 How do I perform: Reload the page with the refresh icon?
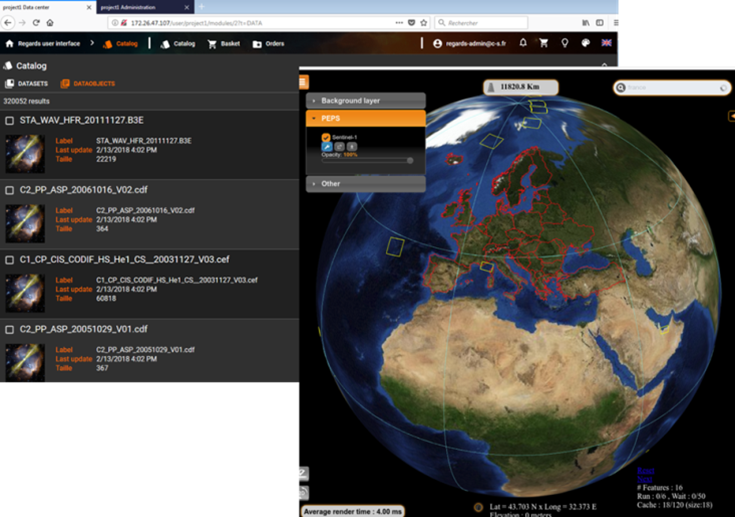point(36,22)
